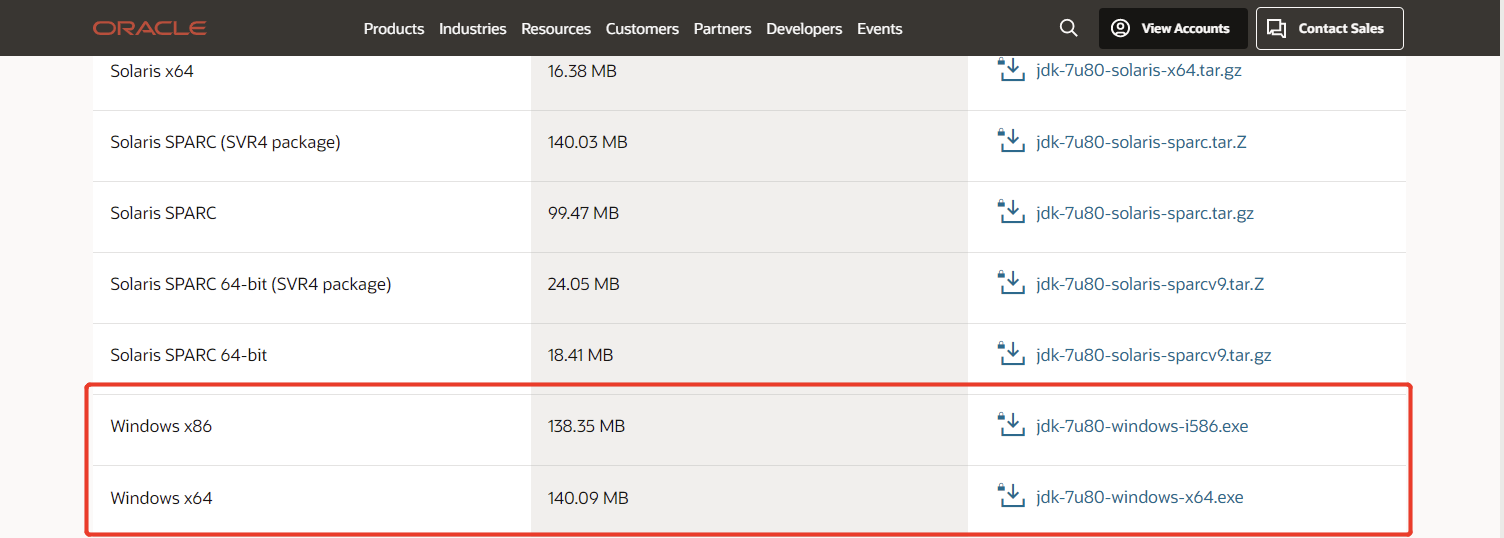Viewport: 1504px width, 538px height.
Task: Click download icon beside jdk-7u80-solaris-sparcv9.tar.Z
Action: coord(1012,283)
